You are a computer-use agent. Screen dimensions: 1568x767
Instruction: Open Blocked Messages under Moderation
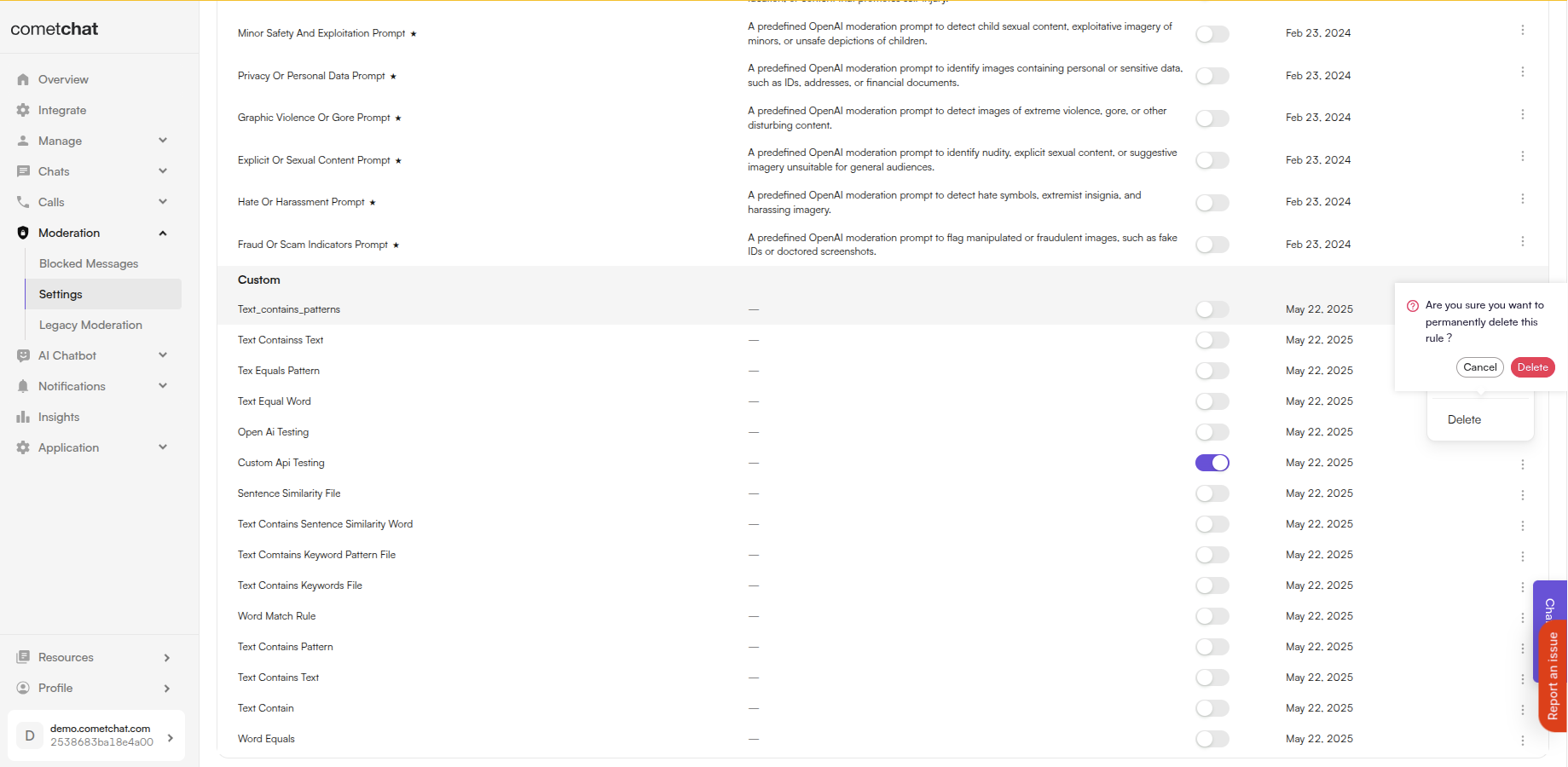click(89, 263)
